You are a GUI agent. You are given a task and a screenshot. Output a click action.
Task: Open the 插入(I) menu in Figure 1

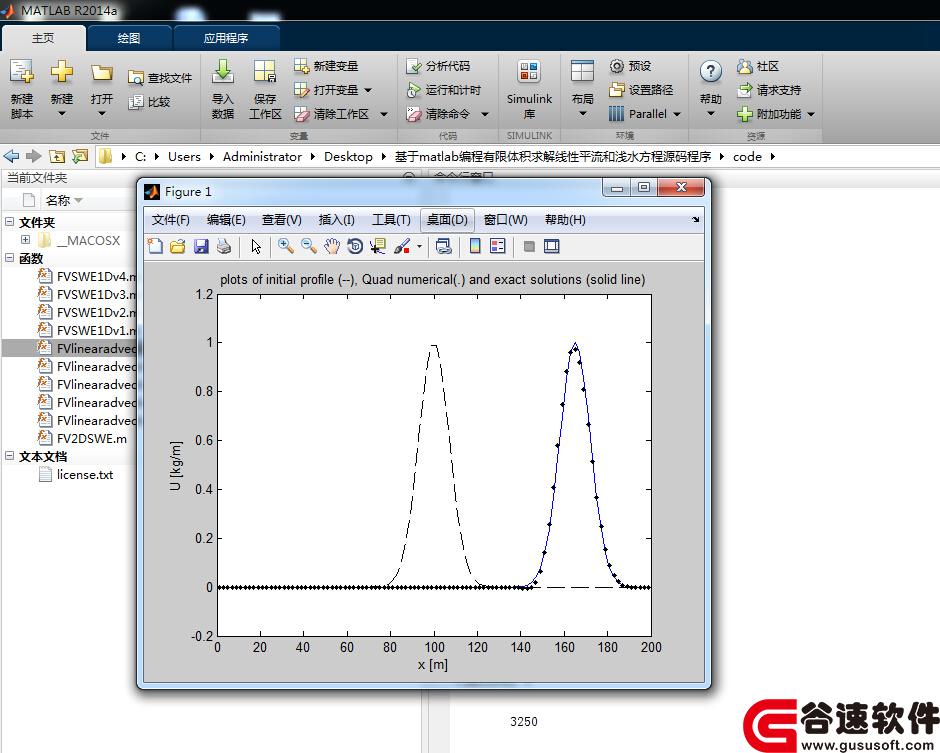[x=336, y=220]
